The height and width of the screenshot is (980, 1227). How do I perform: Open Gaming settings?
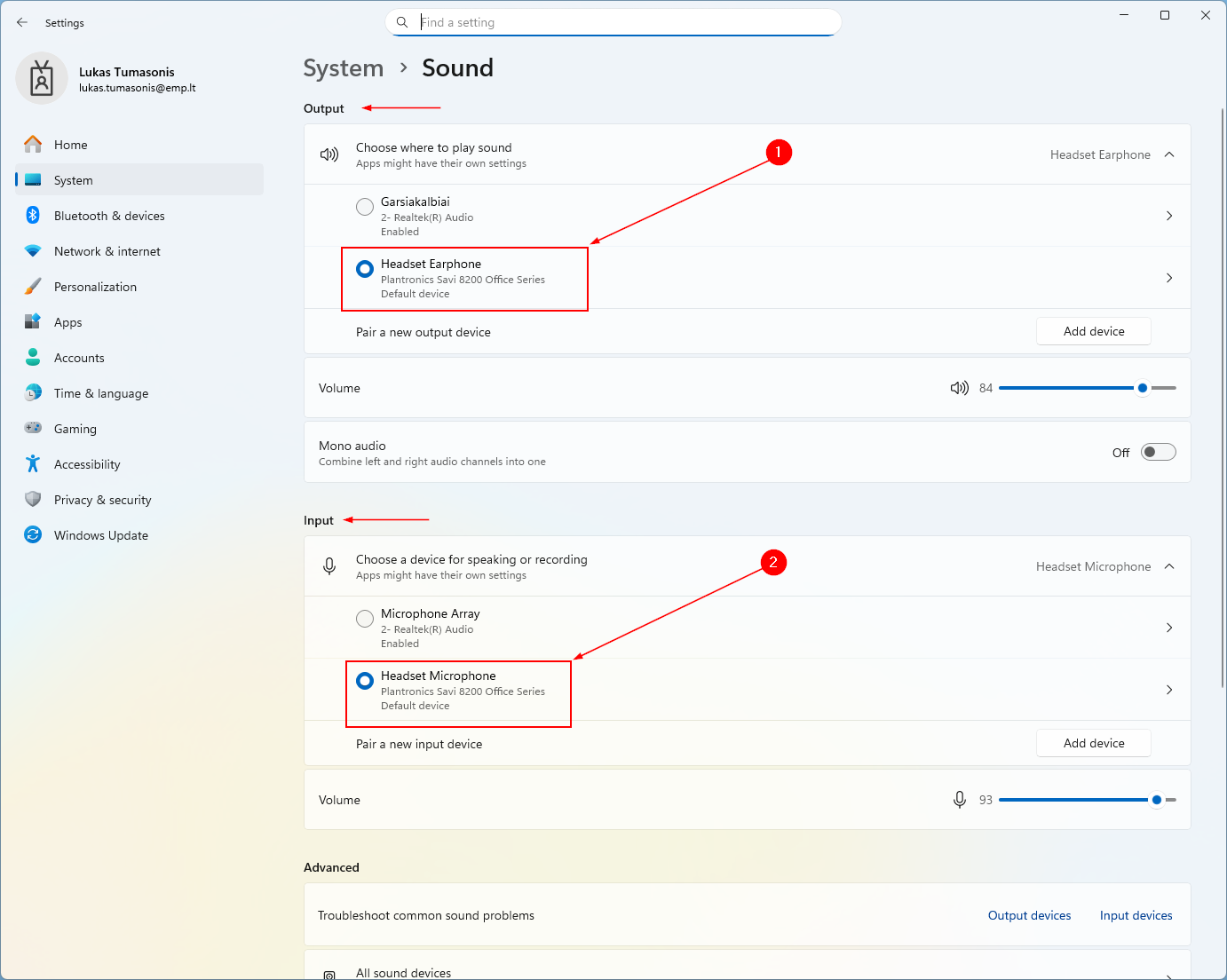click(75, 428)
